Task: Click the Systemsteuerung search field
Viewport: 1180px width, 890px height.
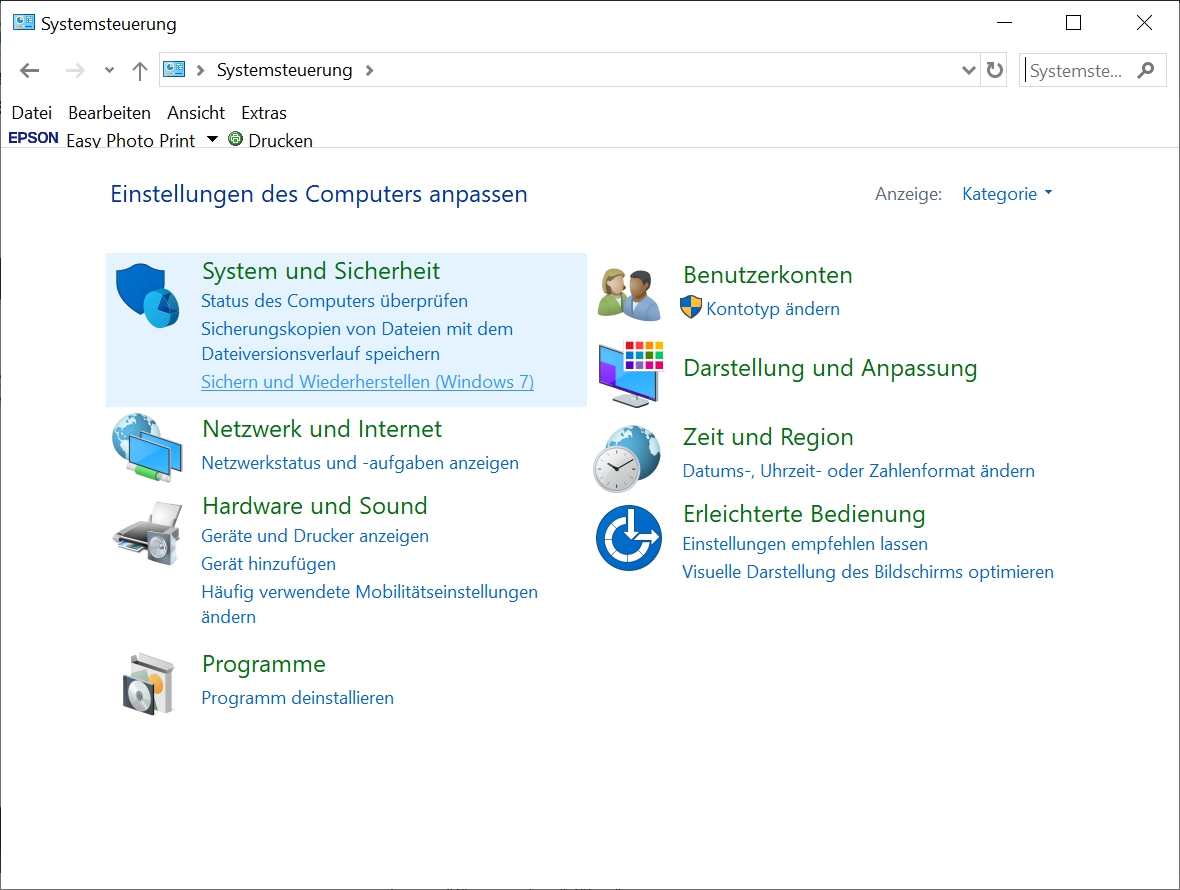Action: pyautogui.click(x=1078, y=70)
